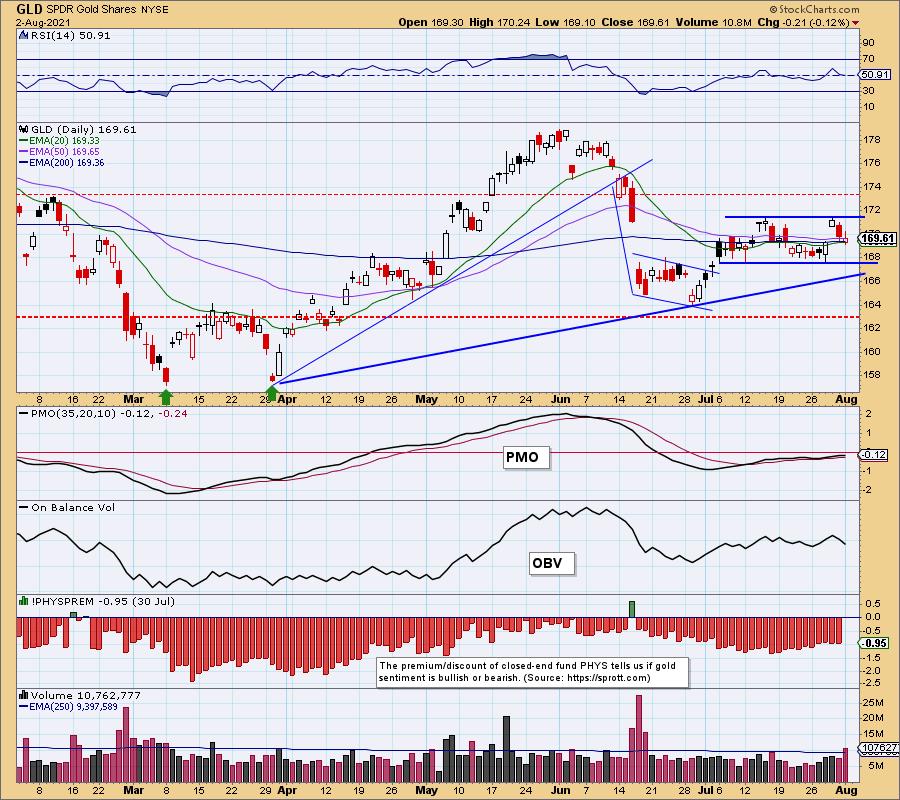
Task: Click the !PHYSPREM -0.95 (30 Jul) legend text
Action: click(x=103, y=601)
